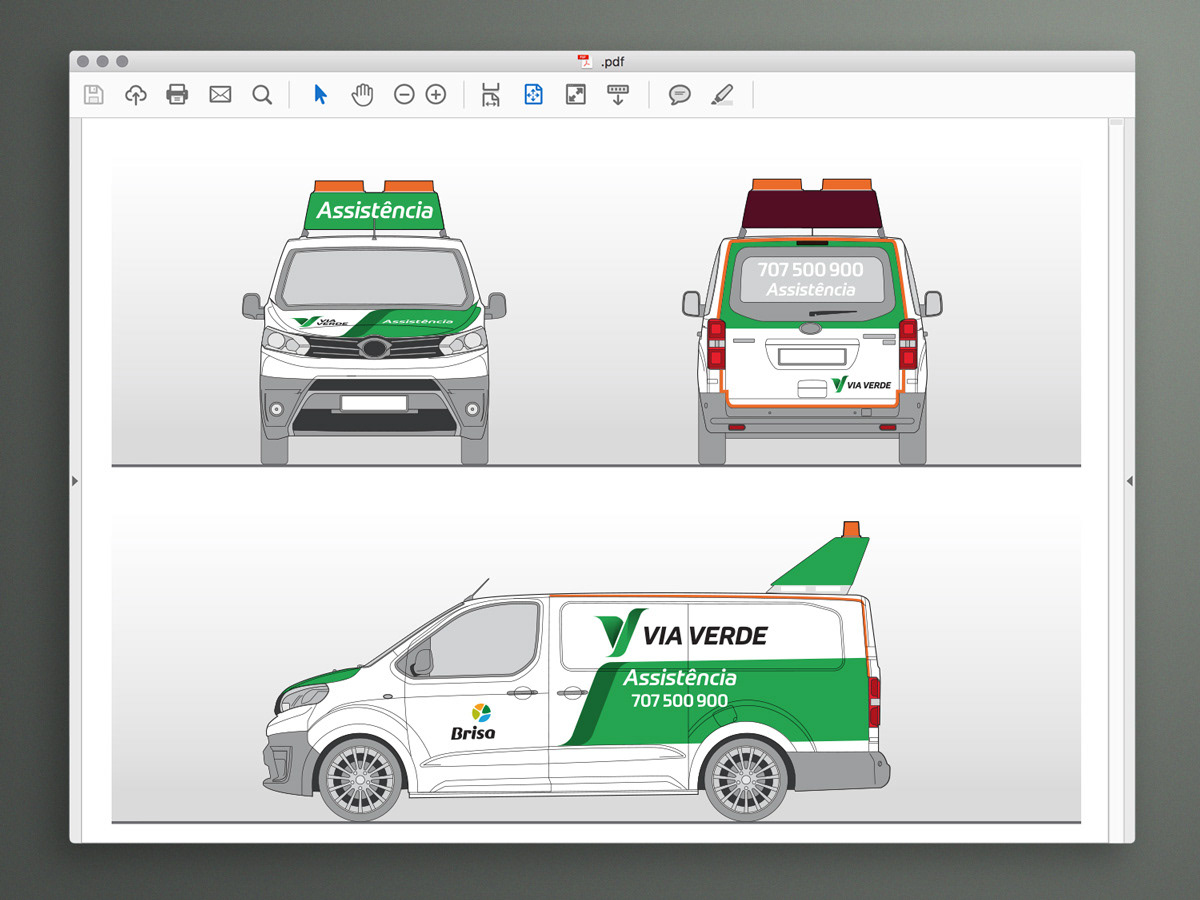Expand the left navigation pane arrow
Screen dimensions: 1200x900
pos(75,481)
